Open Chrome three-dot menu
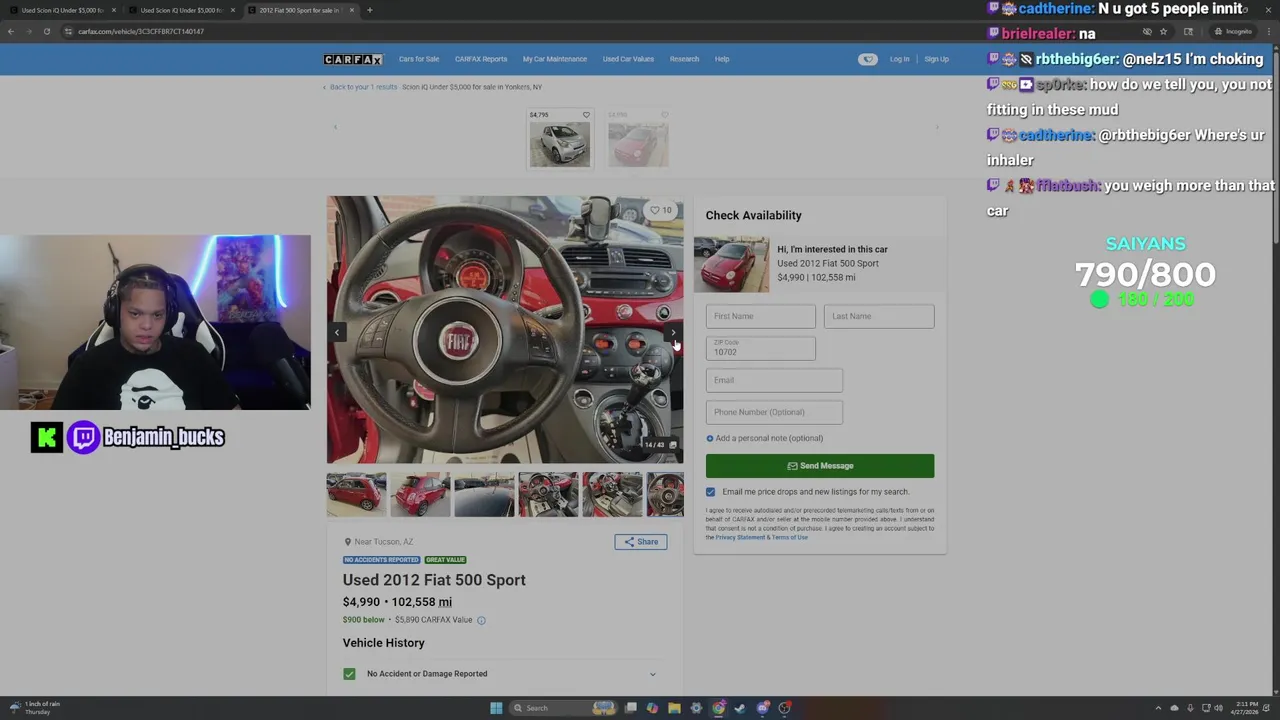 pos(1270,31)
